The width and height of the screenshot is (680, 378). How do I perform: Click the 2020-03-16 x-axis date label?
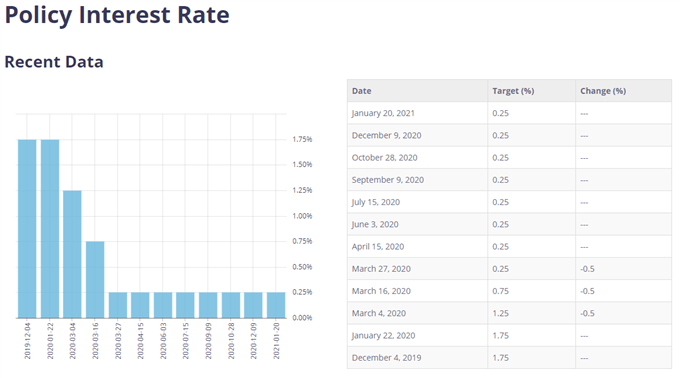[95, 341]
